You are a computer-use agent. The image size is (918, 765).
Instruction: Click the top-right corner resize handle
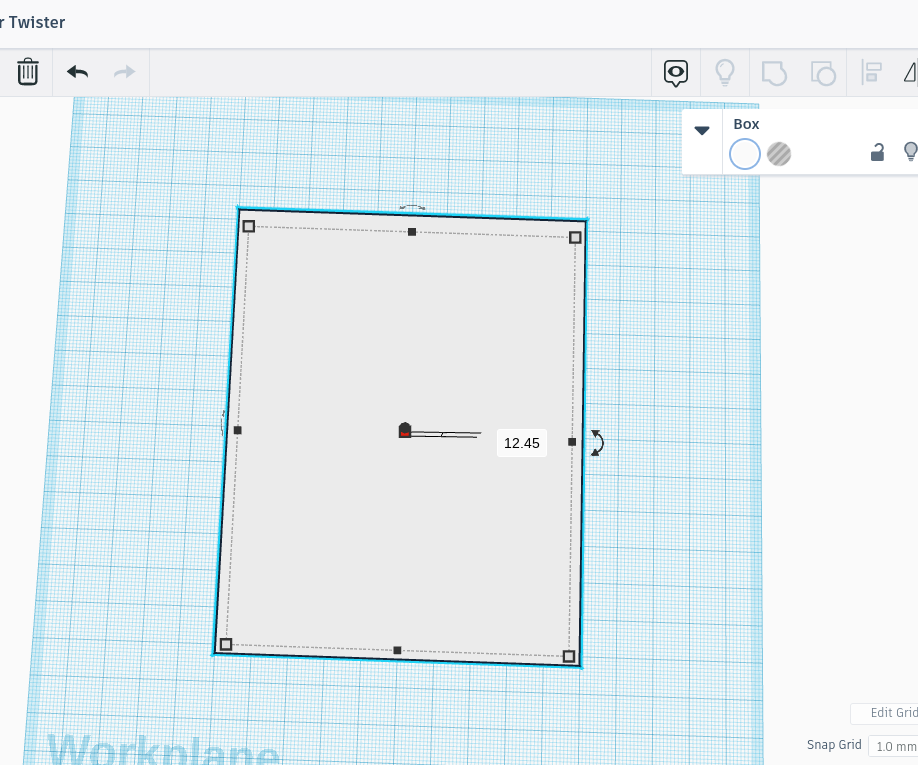click(575, 237)
